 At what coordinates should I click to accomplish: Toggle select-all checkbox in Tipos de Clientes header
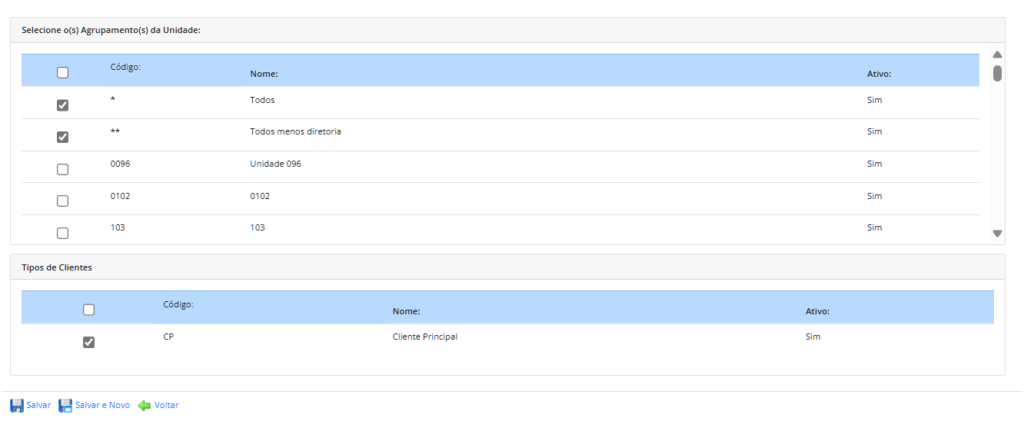89,310
